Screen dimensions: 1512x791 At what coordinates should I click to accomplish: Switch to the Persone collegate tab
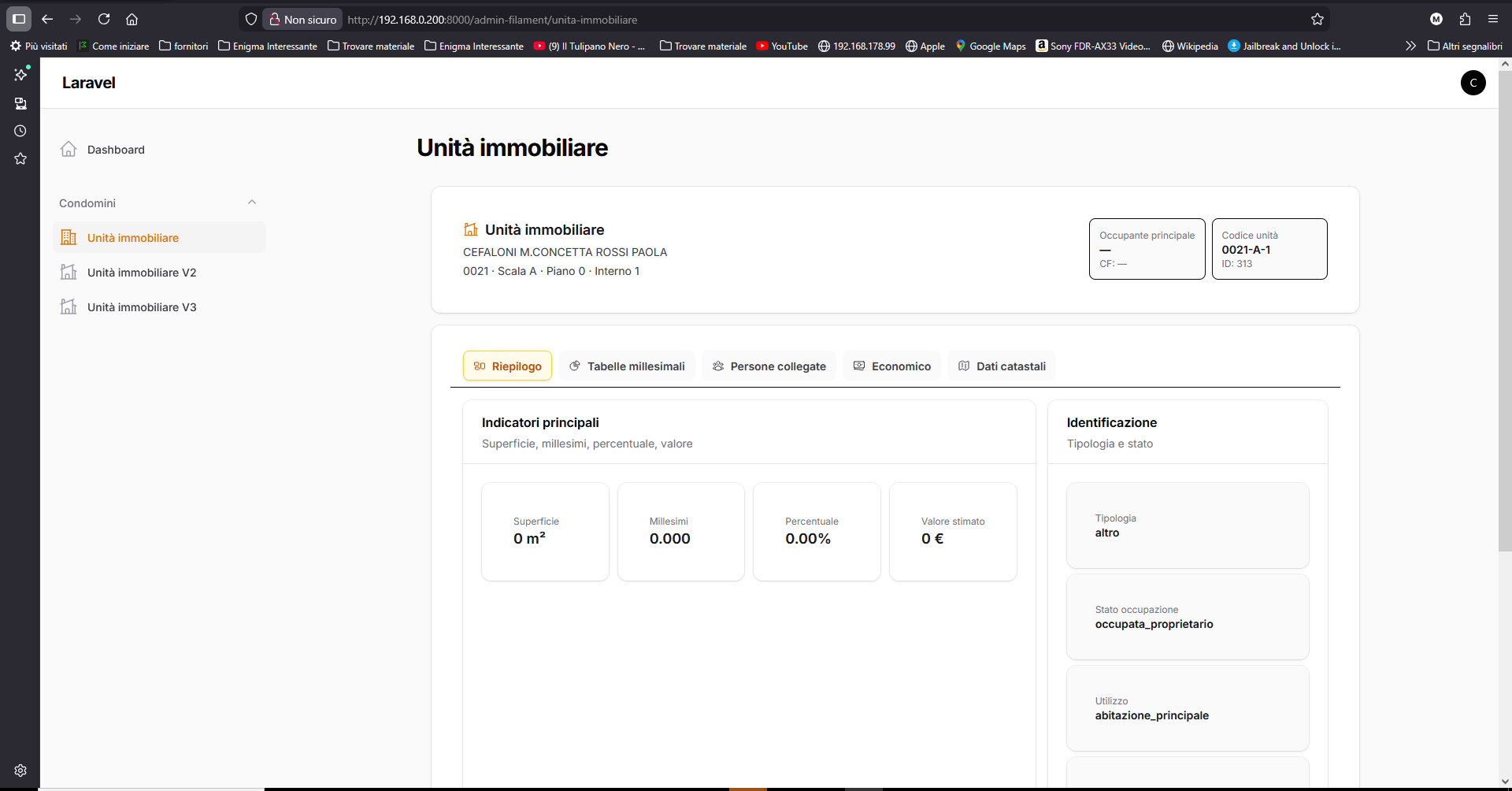point(769,366)
